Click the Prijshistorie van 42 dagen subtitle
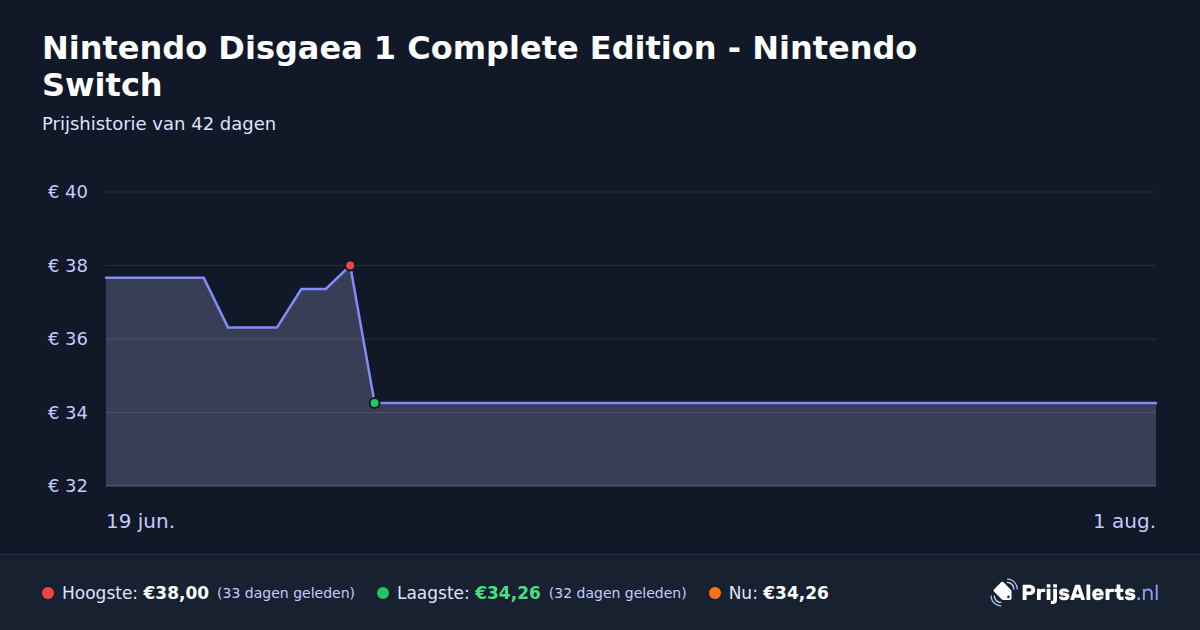 159,124
